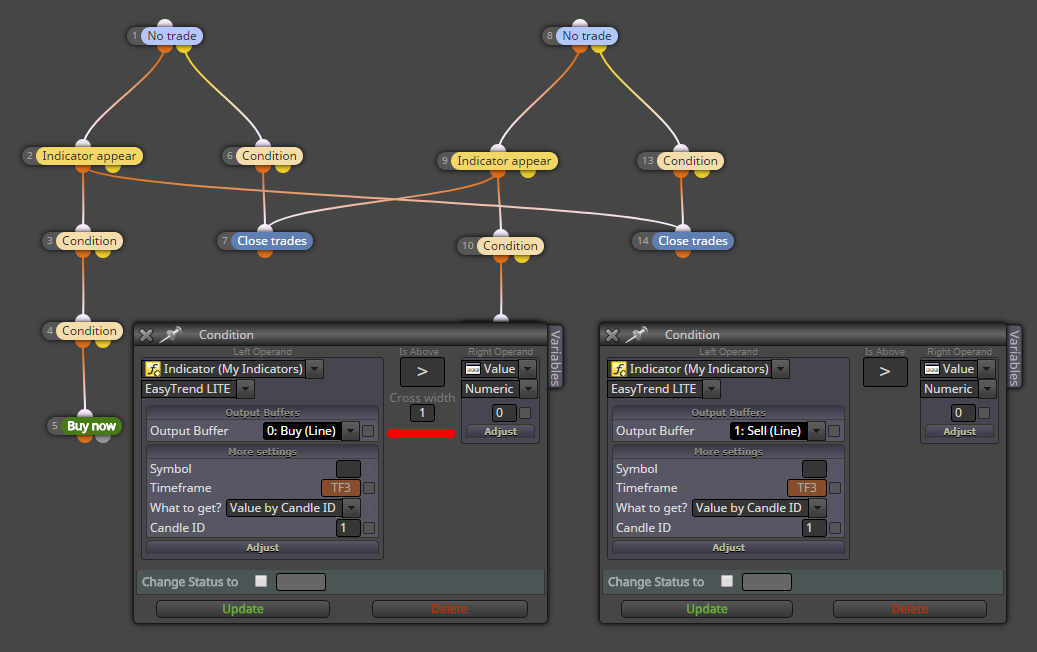Select node 5 Buy now

coord(91,426)
